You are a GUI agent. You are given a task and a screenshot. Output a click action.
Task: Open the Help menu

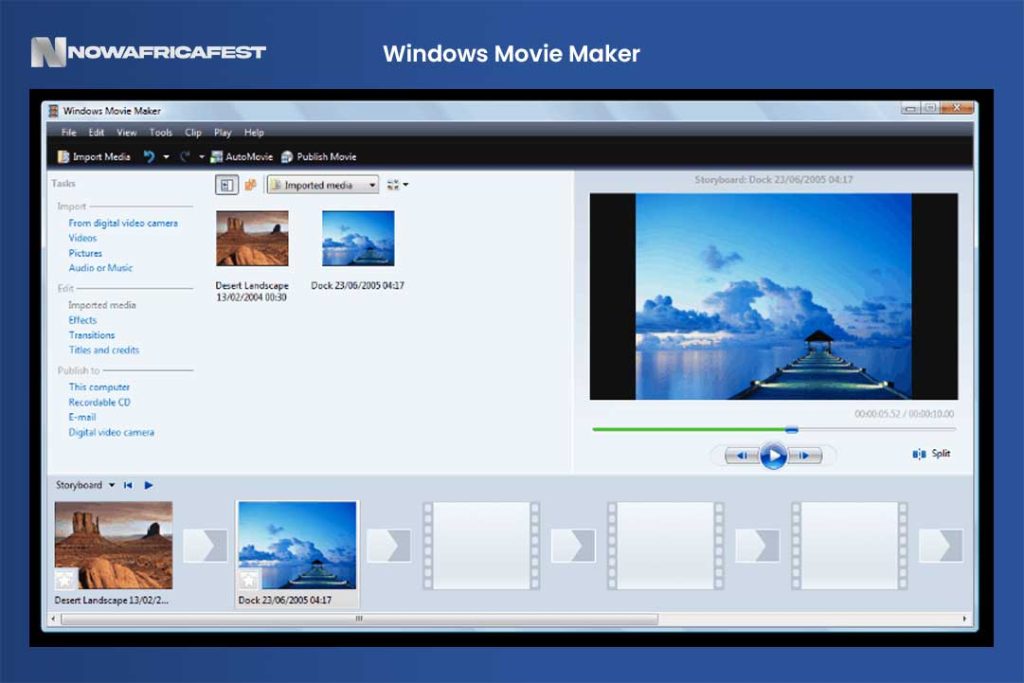pos(254,133)
